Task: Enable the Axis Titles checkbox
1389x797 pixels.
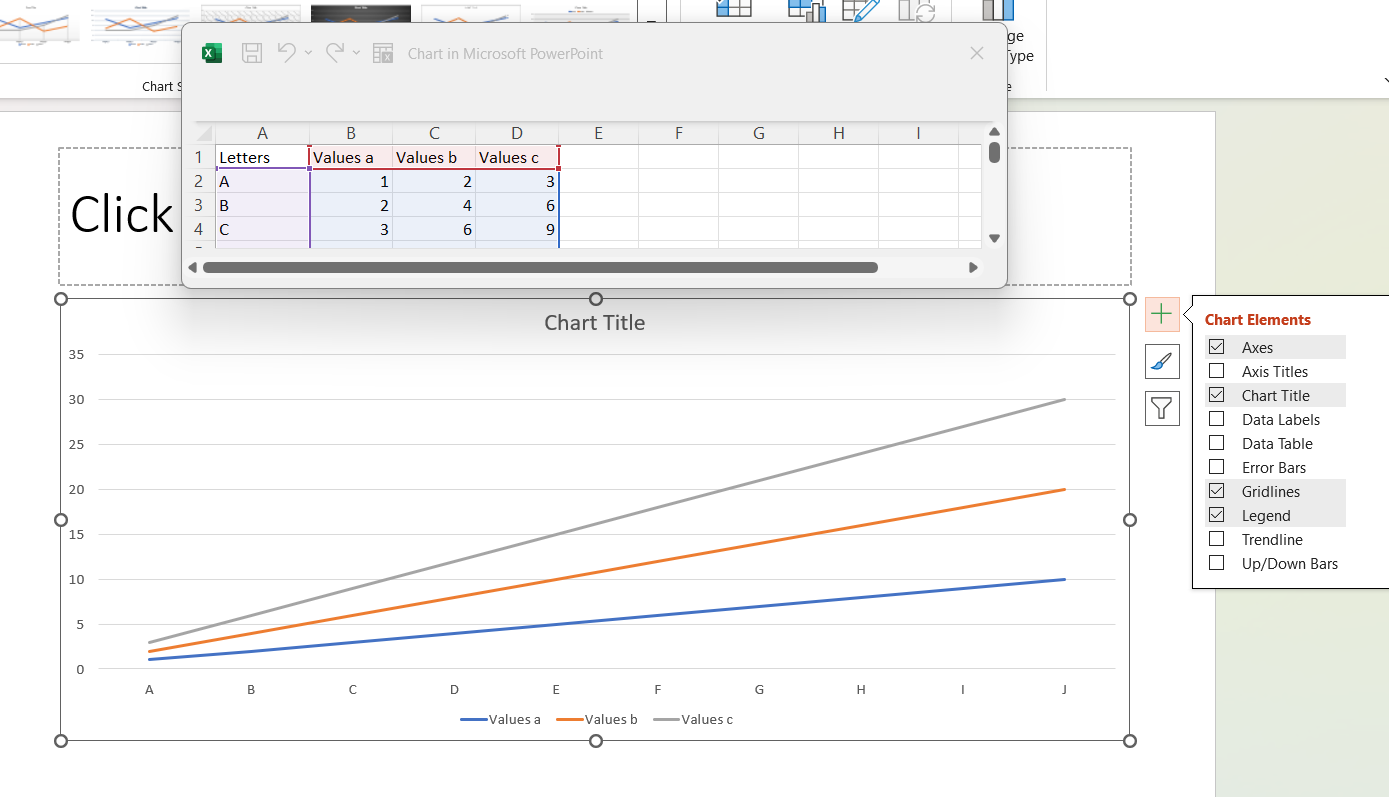Action: pyautogui.click(x=1217, y=371)
